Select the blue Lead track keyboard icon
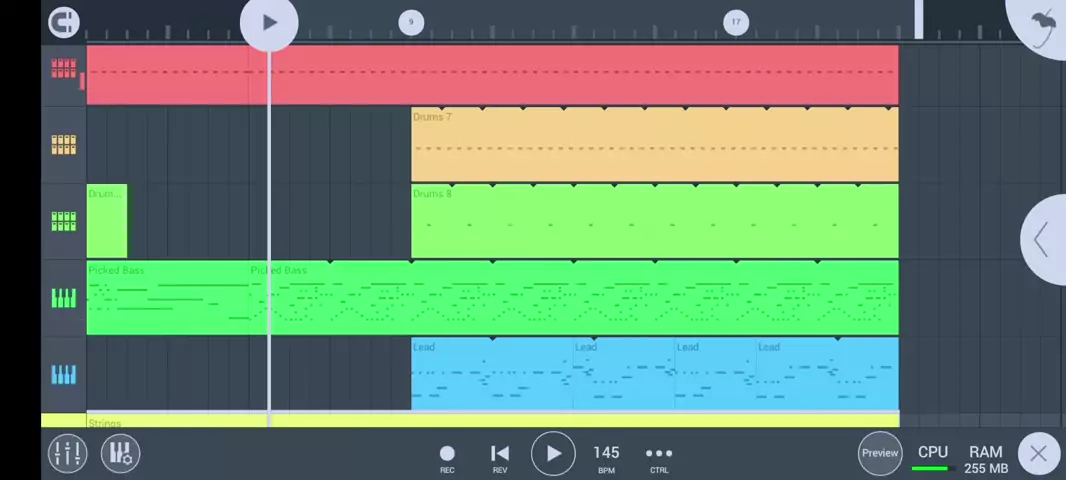 click(63, 374)
